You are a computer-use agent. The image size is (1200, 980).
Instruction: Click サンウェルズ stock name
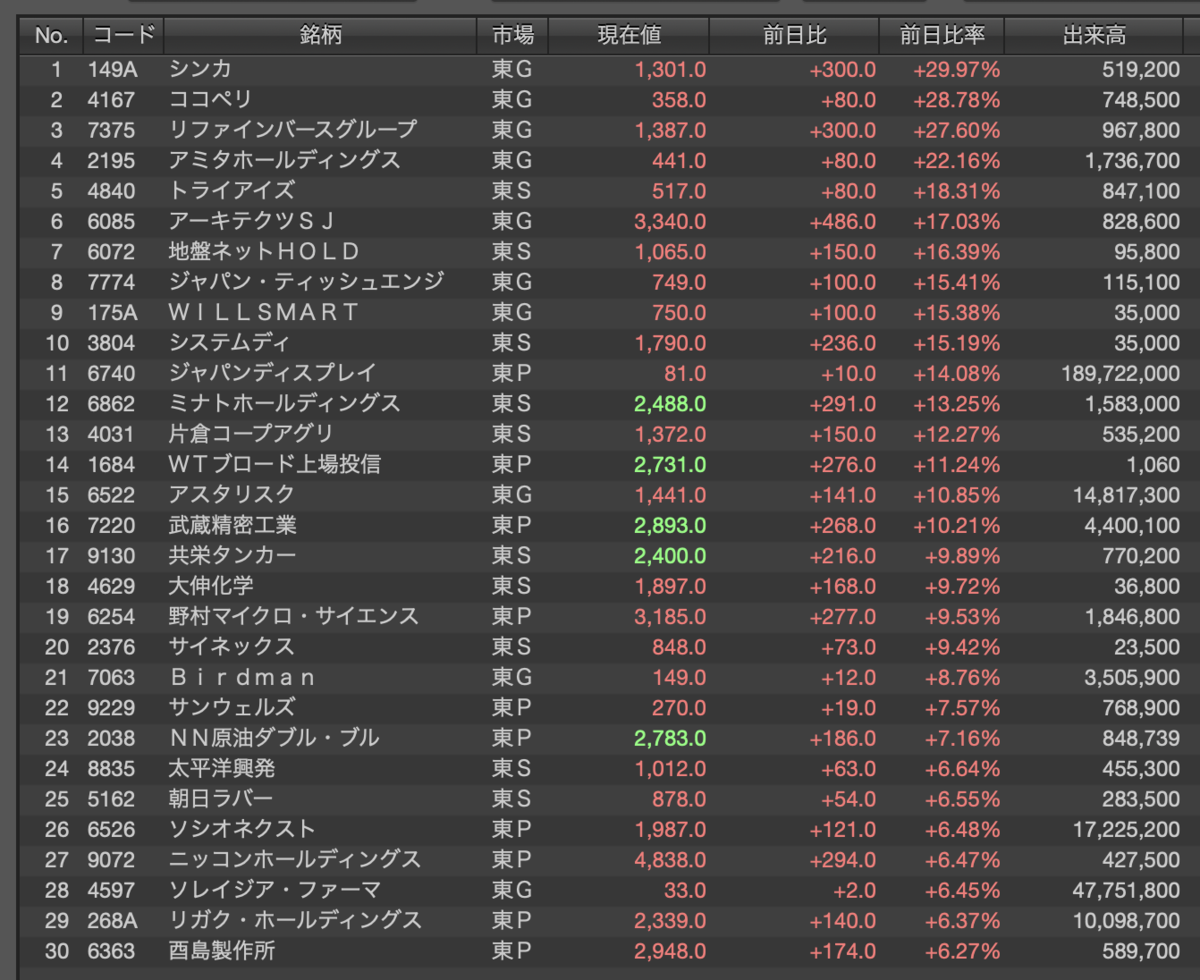[232, 707]
